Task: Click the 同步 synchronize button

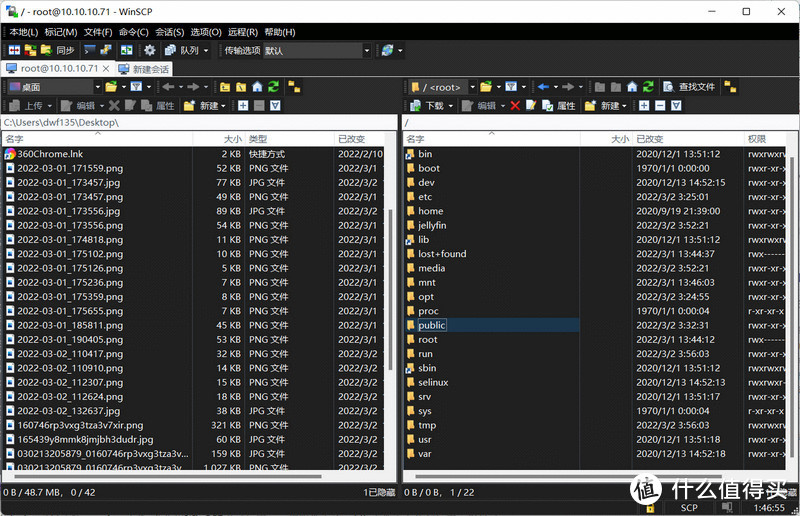Action: click(x=58, y=50)
